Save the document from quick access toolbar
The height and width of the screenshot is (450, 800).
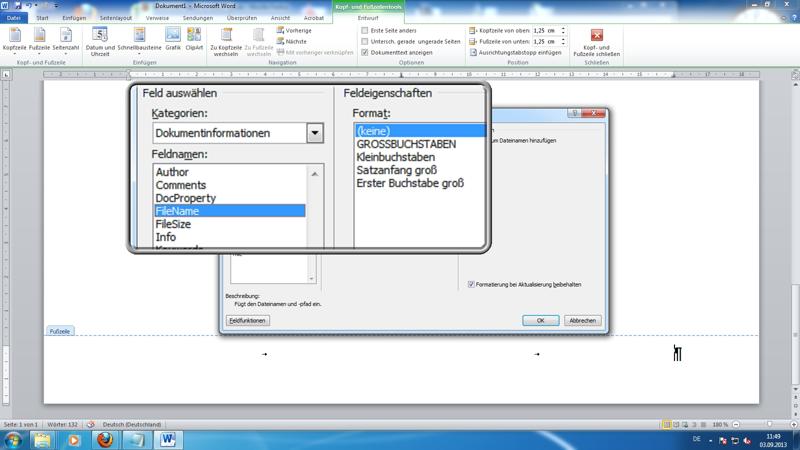[18, 5]
